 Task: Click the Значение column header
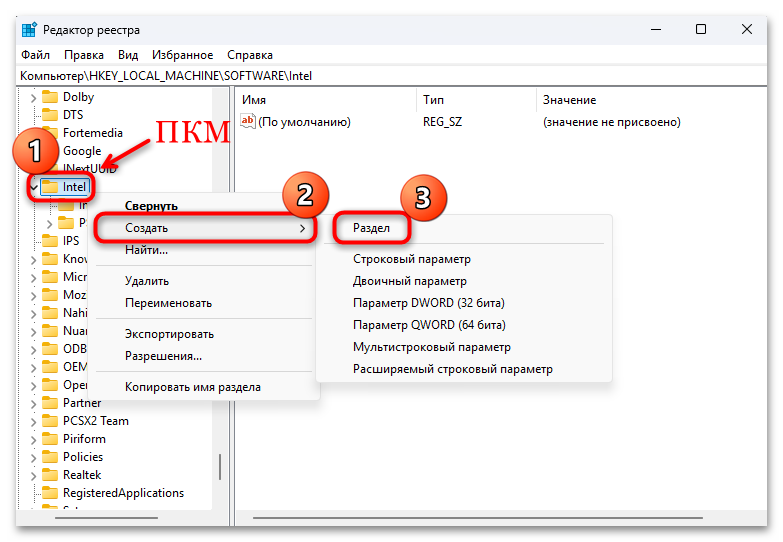pos(569,100)
